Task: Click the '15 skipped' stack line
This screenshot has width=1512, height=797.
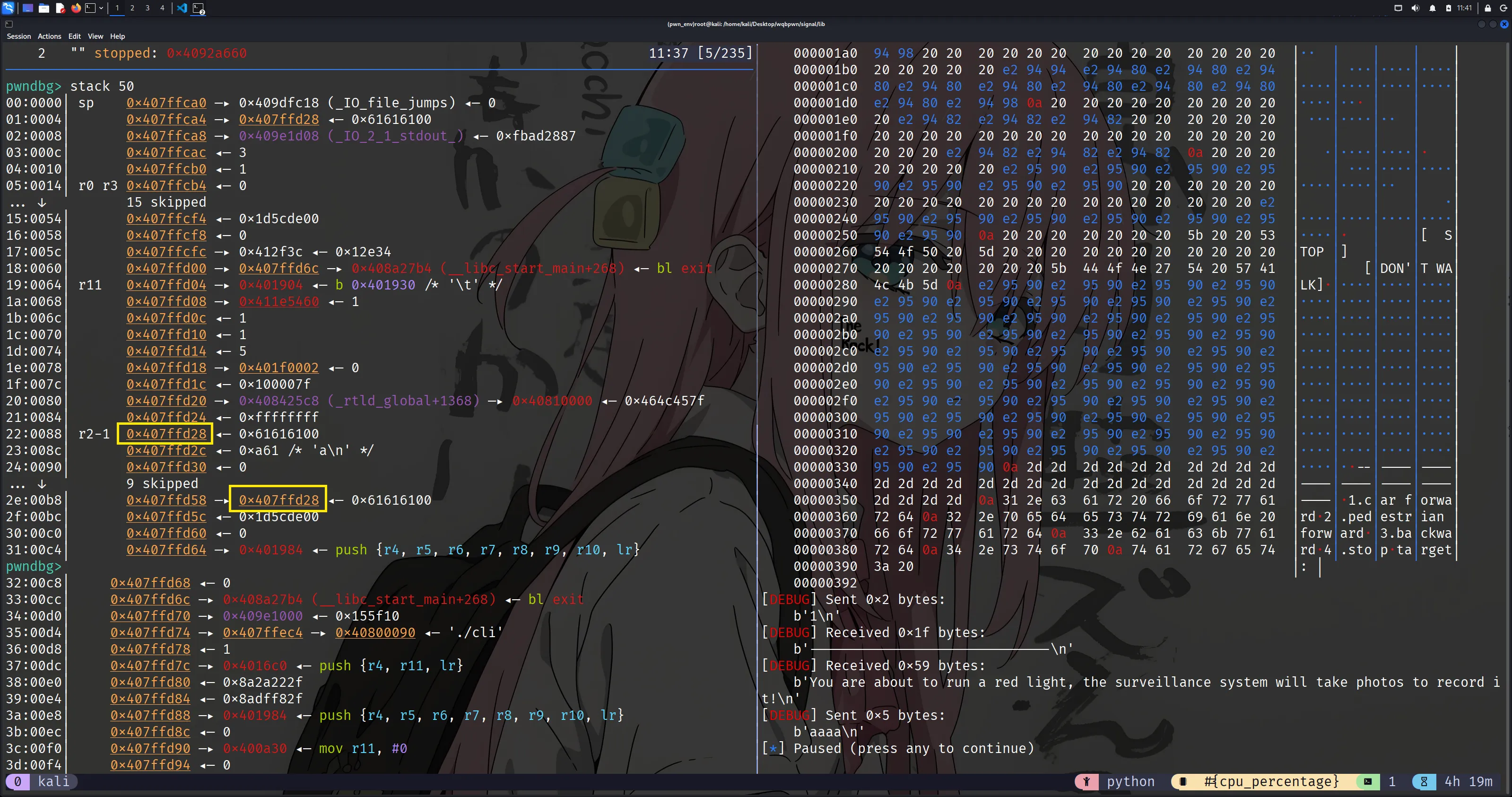Action: 166,202
